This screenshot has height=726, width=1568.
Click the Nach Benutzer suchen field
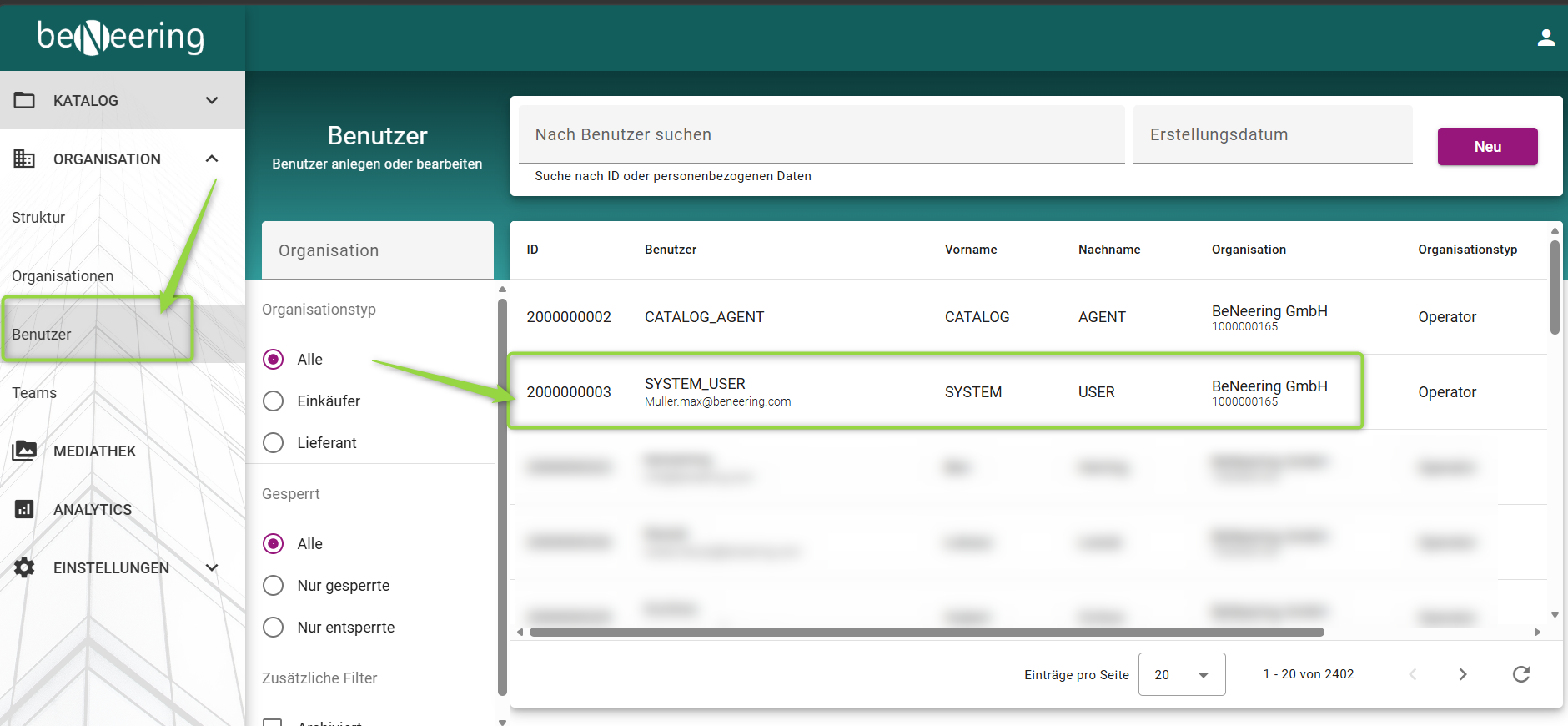tap(822, 134)
